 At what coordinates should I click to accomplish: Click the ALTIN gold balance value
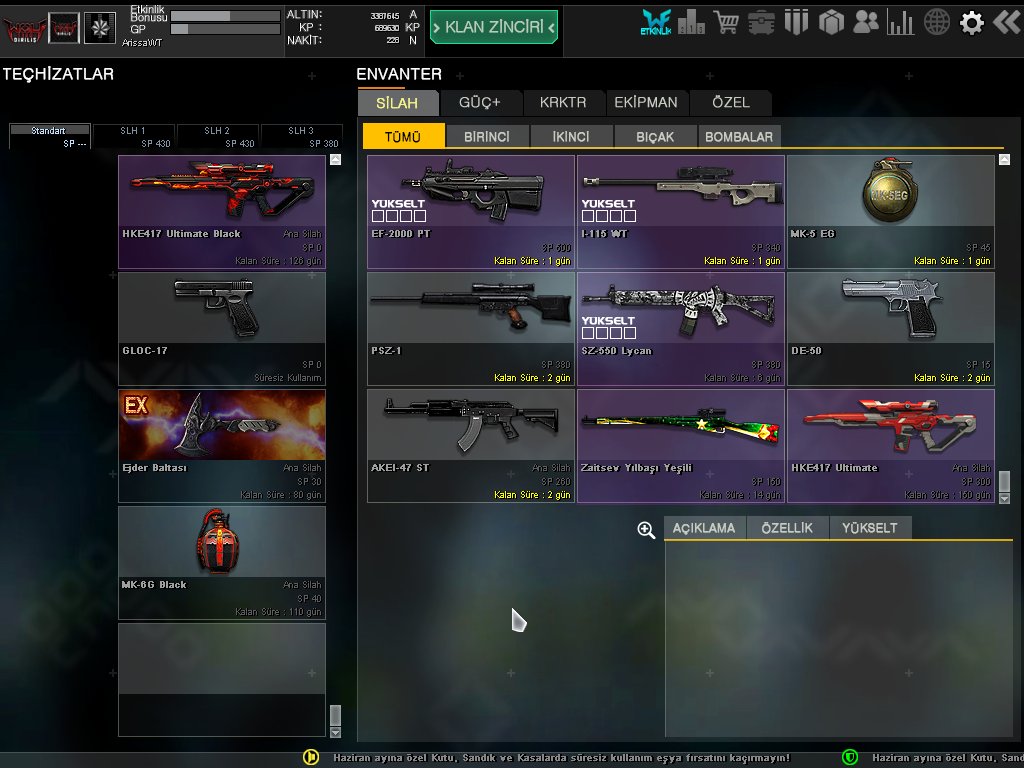point(385,16)
